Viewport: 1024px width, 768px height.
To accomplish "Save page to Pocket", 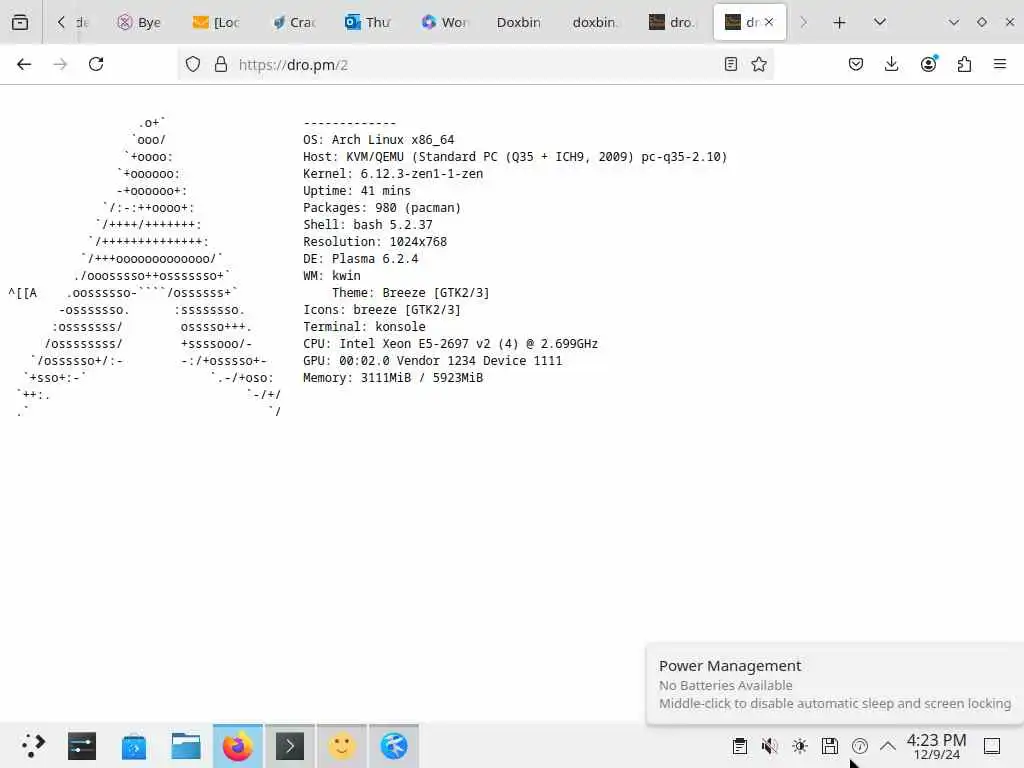I will tap(856, 64).
